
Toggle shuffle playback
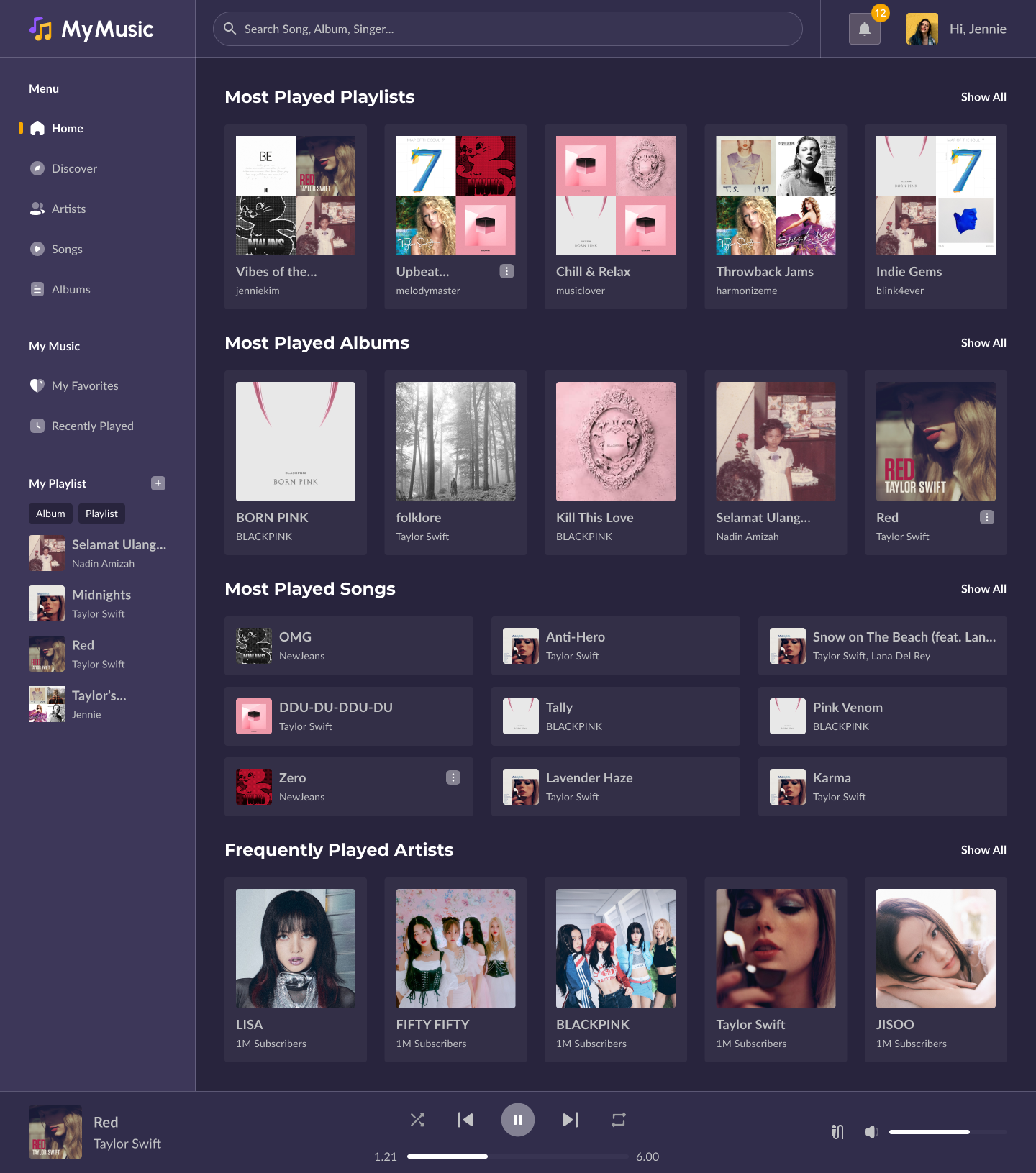(417, 1120)
